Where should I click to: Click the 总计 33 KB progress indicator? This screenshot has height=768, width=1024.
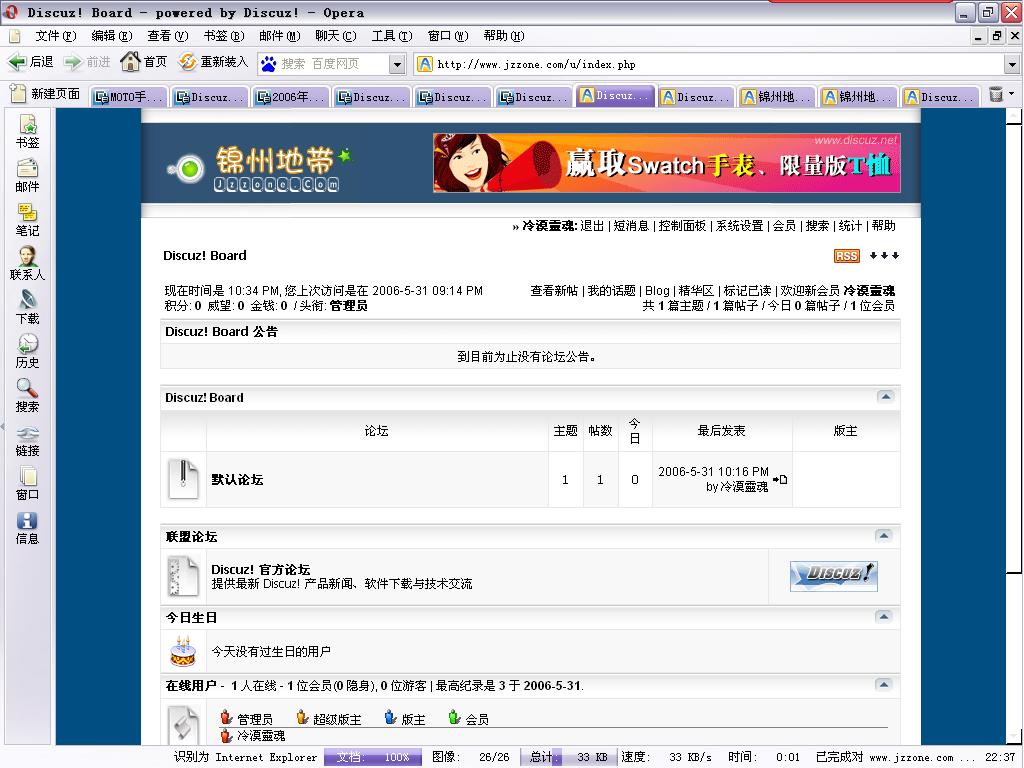568,757
